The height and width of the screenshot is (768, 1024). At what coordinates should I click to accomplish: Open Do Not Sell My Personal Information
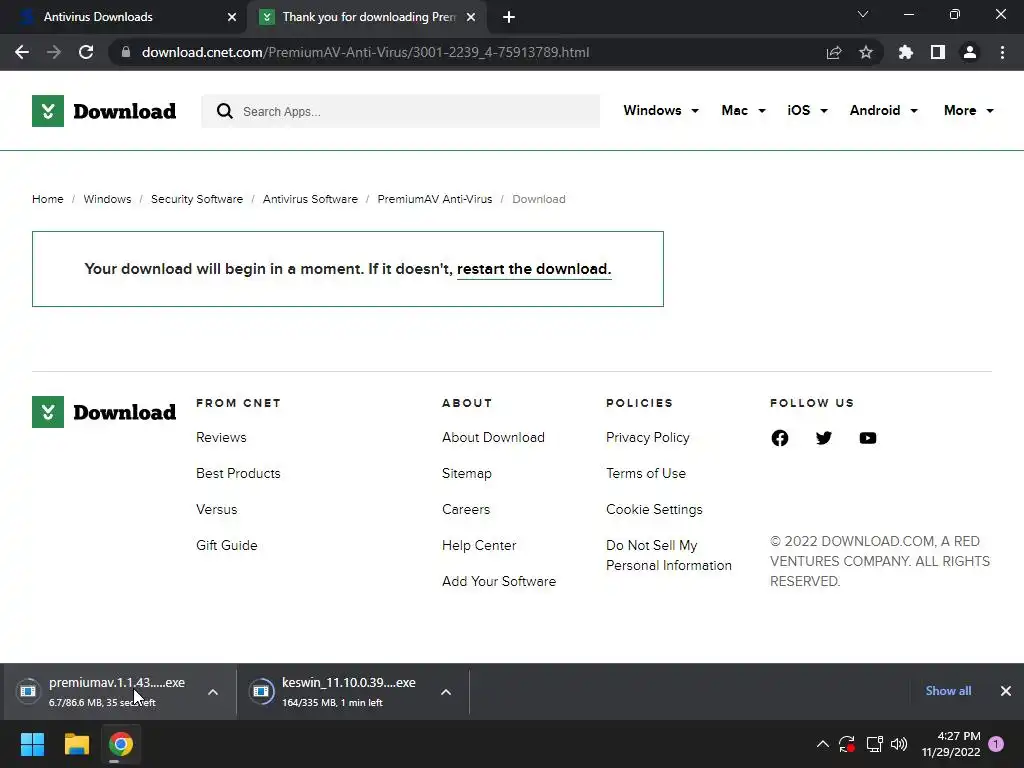(669, 555)
